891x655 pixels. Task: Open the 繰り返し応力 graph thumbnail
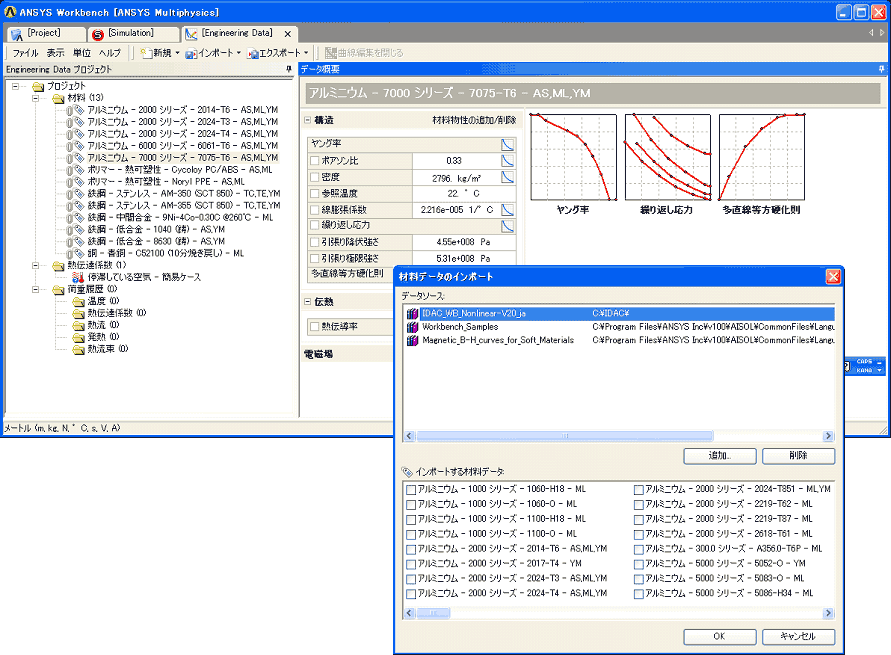[x=668, y=157]
